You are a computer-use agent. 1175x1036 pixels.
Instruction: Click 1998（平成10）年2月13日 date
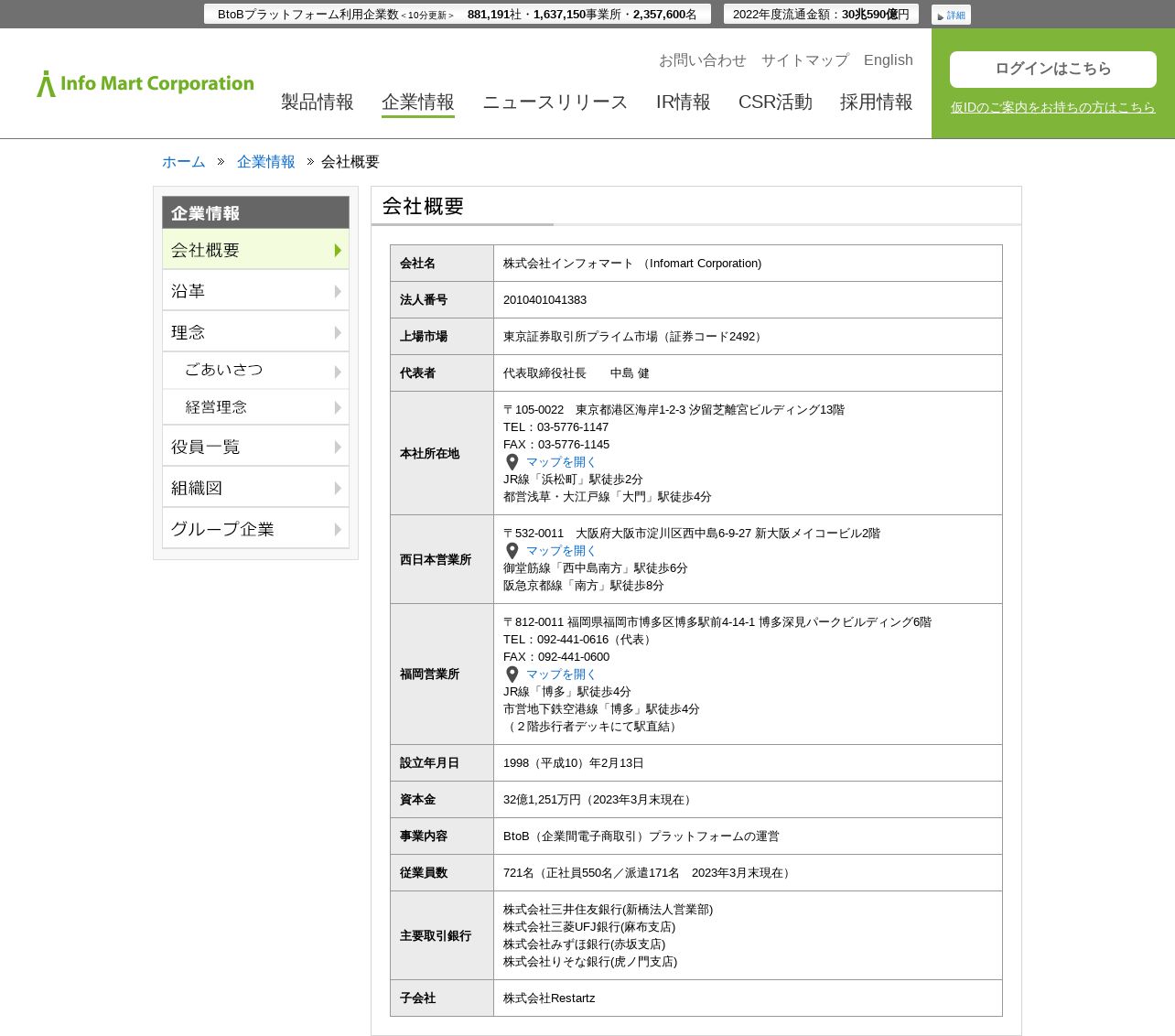point(574,763)
